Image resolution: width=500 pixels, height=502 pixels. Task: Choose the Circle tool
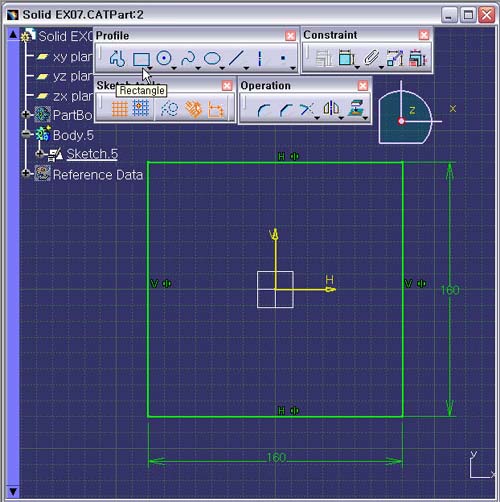164,58
